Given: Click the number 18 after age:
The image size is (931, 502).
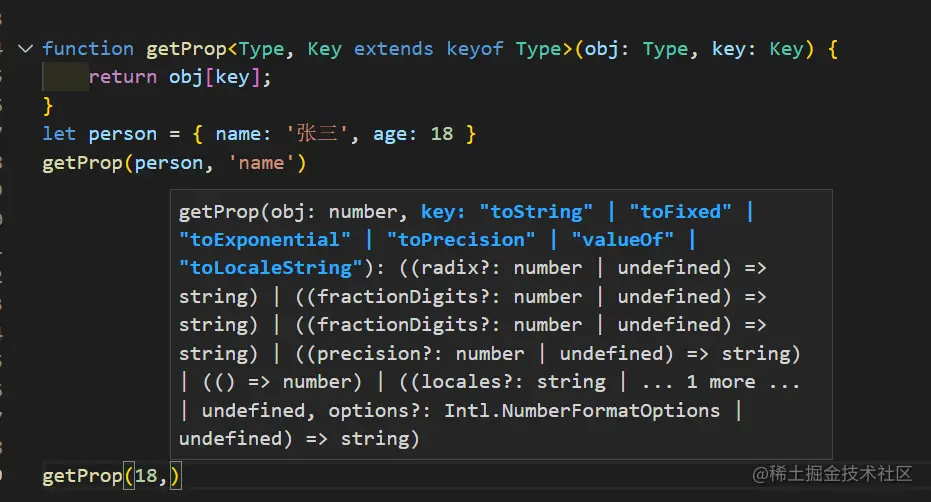Looking at the screenshot, I should (442, 134).
